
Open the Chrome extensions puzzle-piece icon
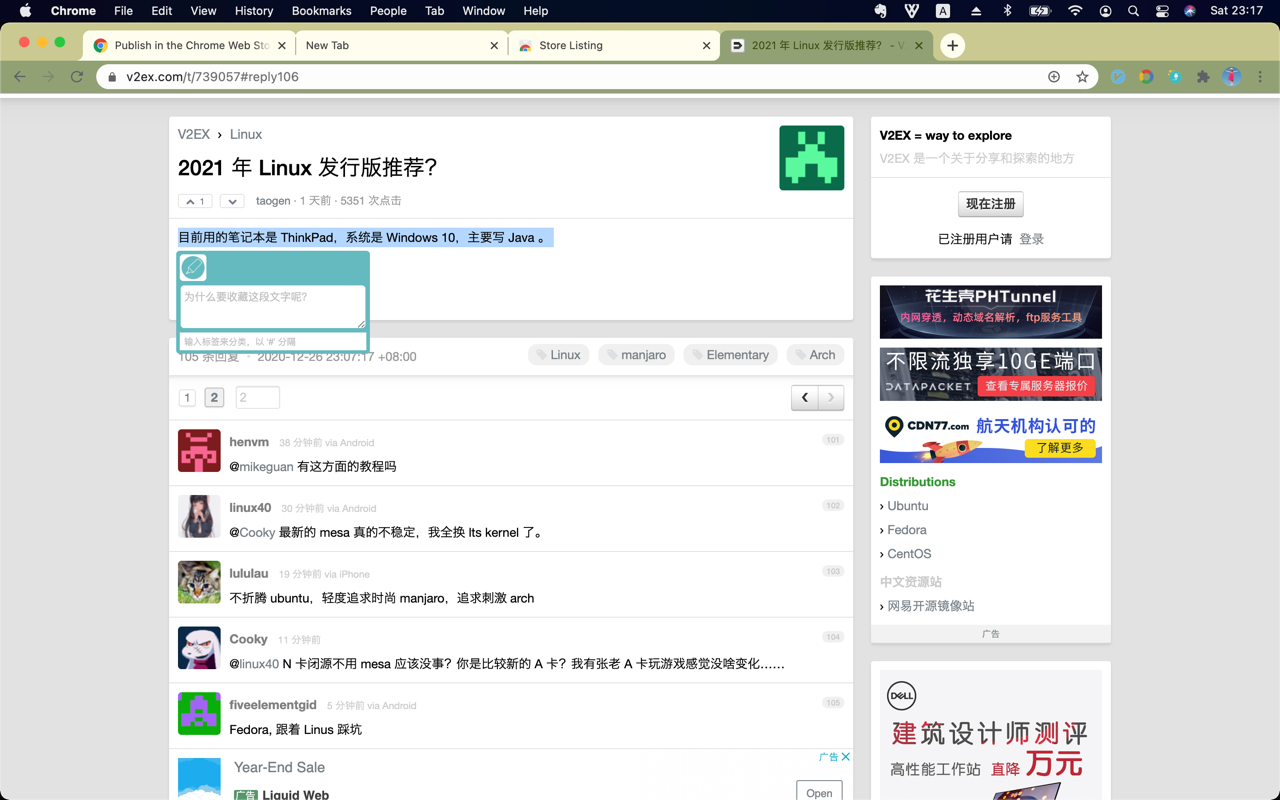pos(1203,76)
